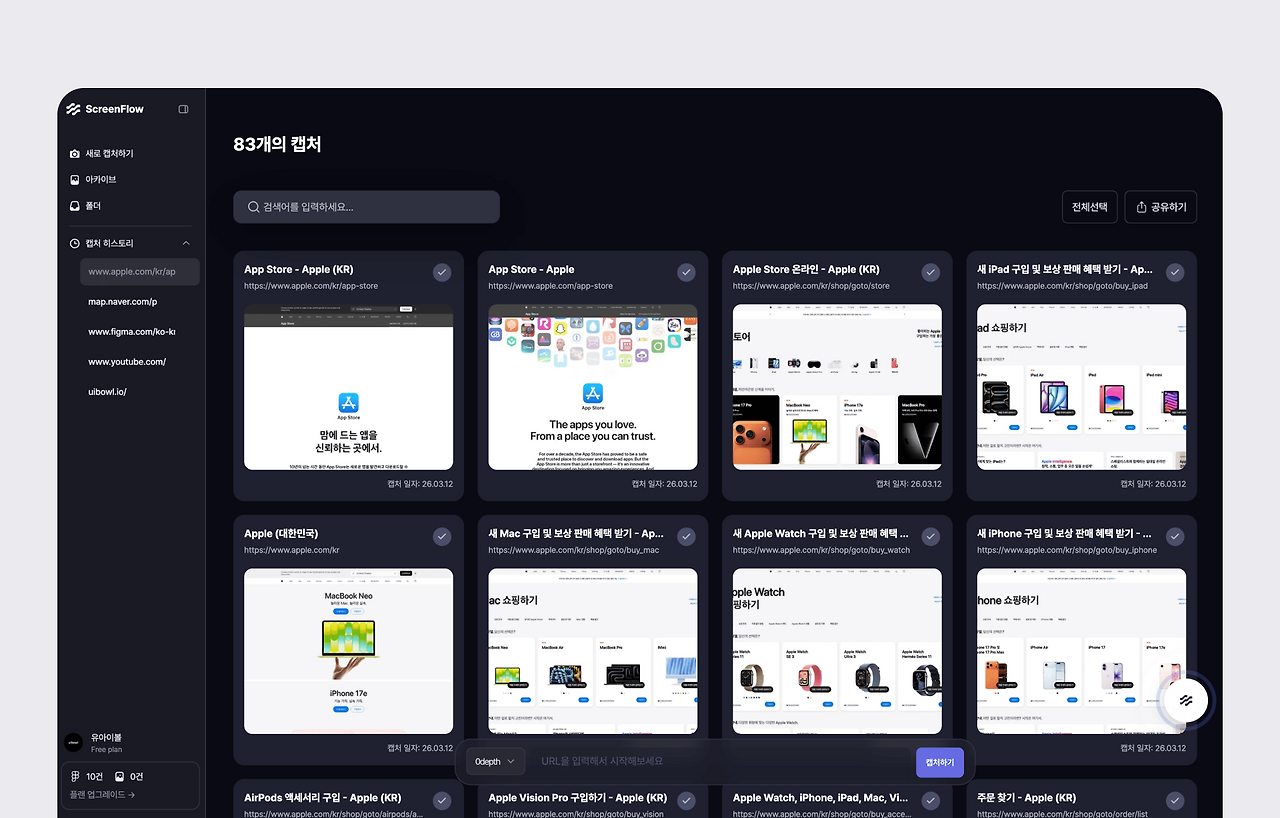The width and height of the screenshot is (1280, 818).
Task: Open the Apple Store 온라인 capture thumbnail
Action: point(837,387)
